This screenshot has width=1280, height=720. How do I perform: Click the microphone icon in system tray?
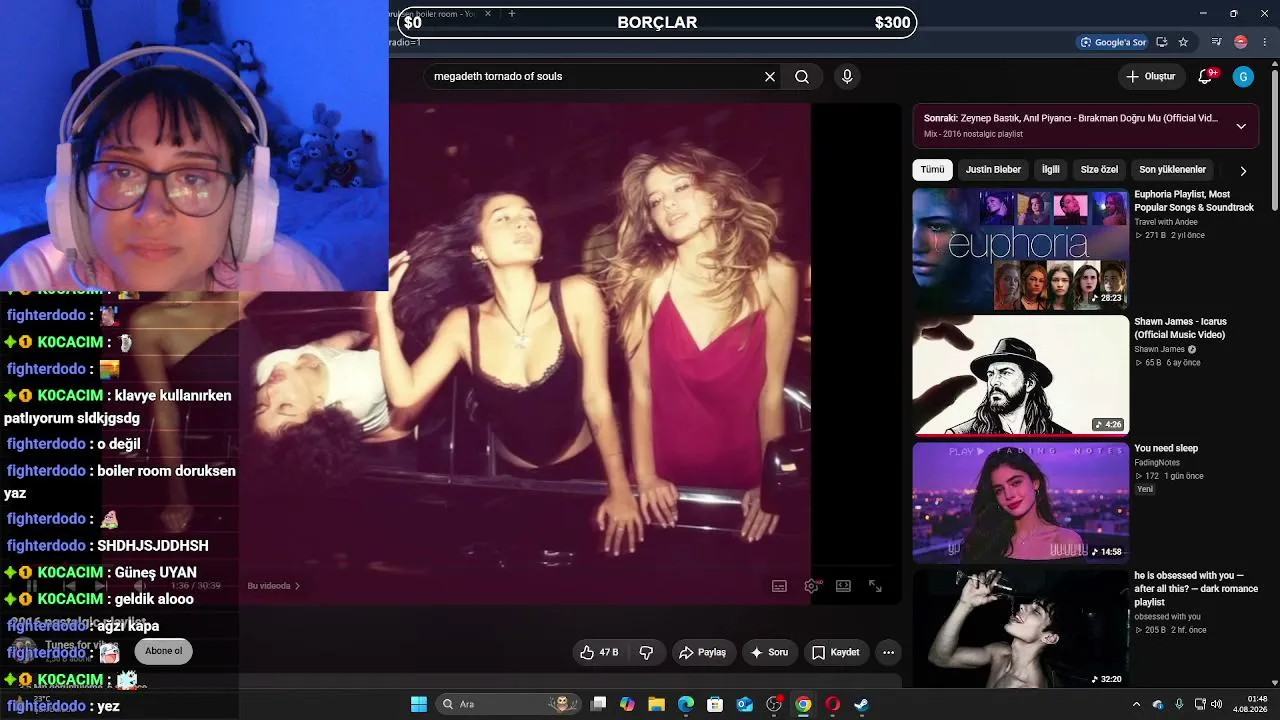[1179, 704]
